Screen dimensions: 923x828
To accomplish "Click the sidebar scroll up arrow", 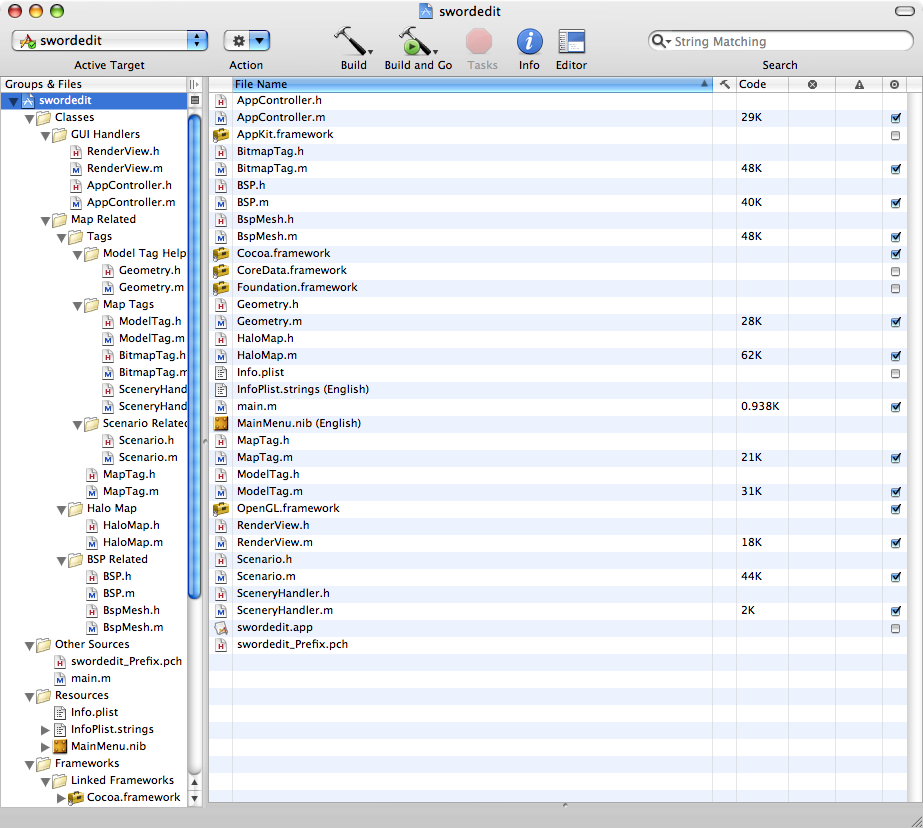I will coord(194,782).
